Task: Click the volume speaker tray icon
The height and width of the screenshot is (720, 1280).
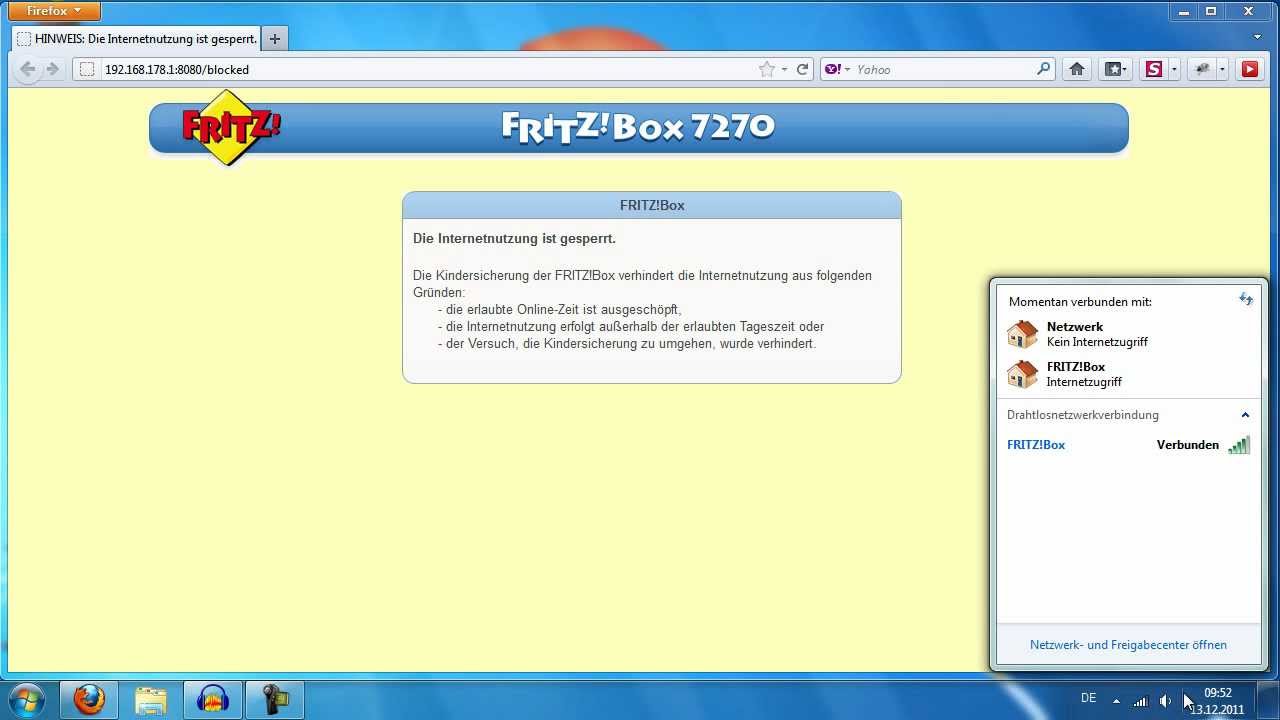Action: coord(1165,700)
